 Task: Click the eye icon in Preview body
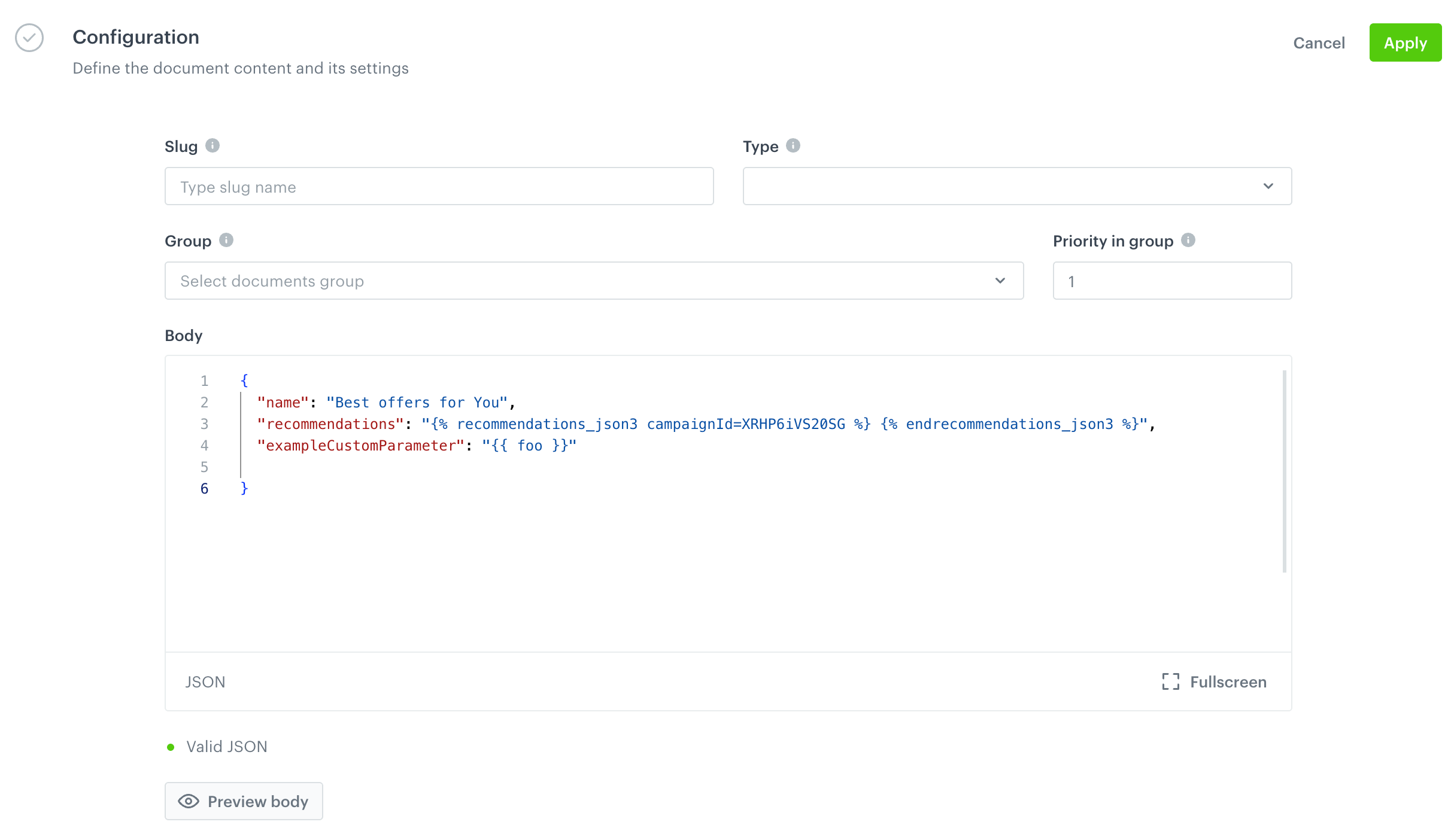pos(189,801)
